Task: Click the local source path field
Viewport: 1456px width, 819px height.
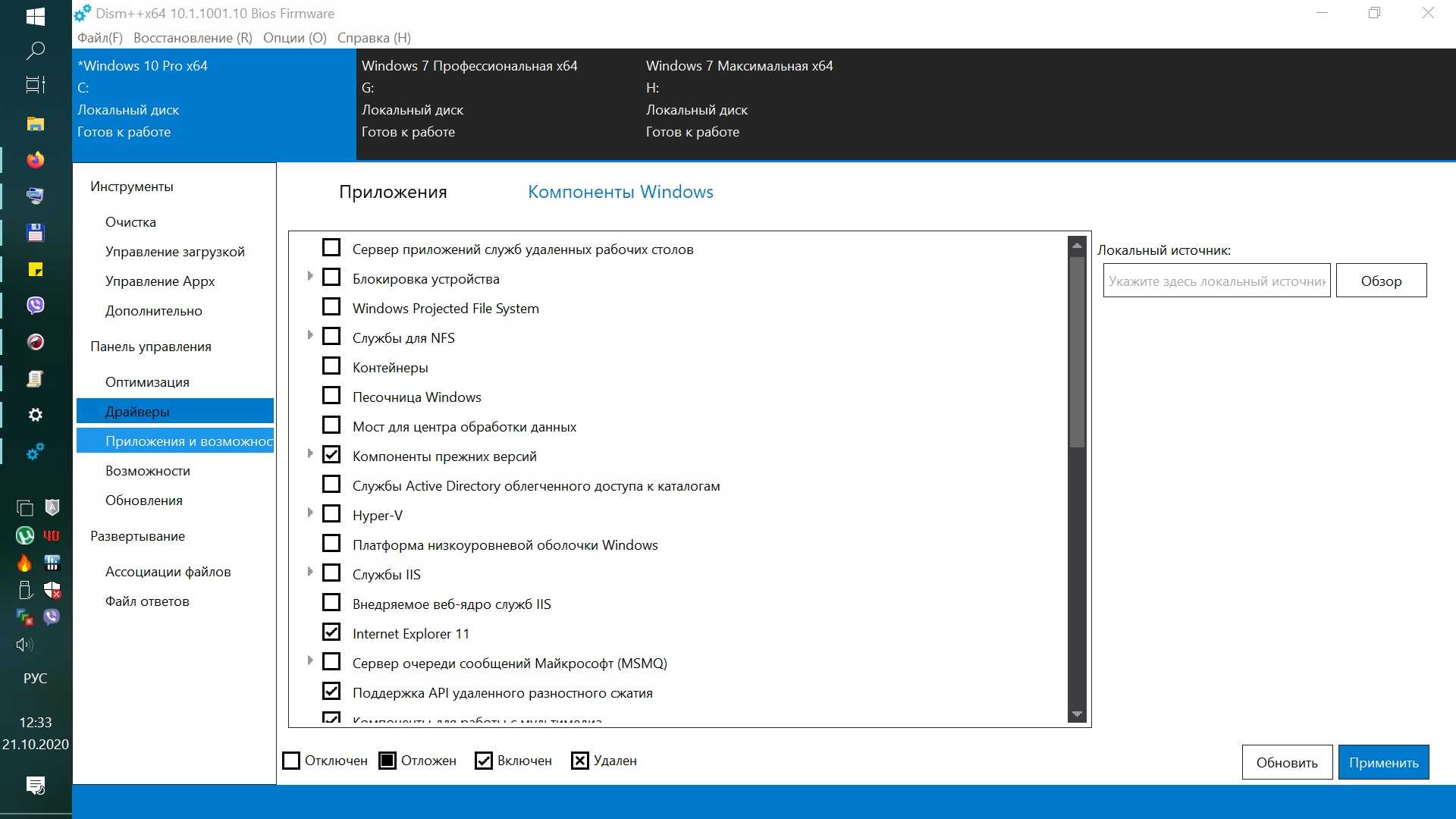Action: tap(1216, 281)
